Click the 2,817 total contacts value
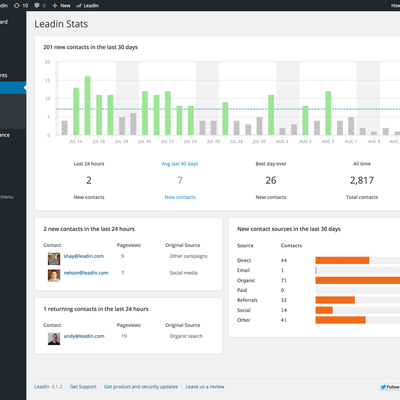The image size is (400, 400). pyautogui.click(x=362, y=180)
